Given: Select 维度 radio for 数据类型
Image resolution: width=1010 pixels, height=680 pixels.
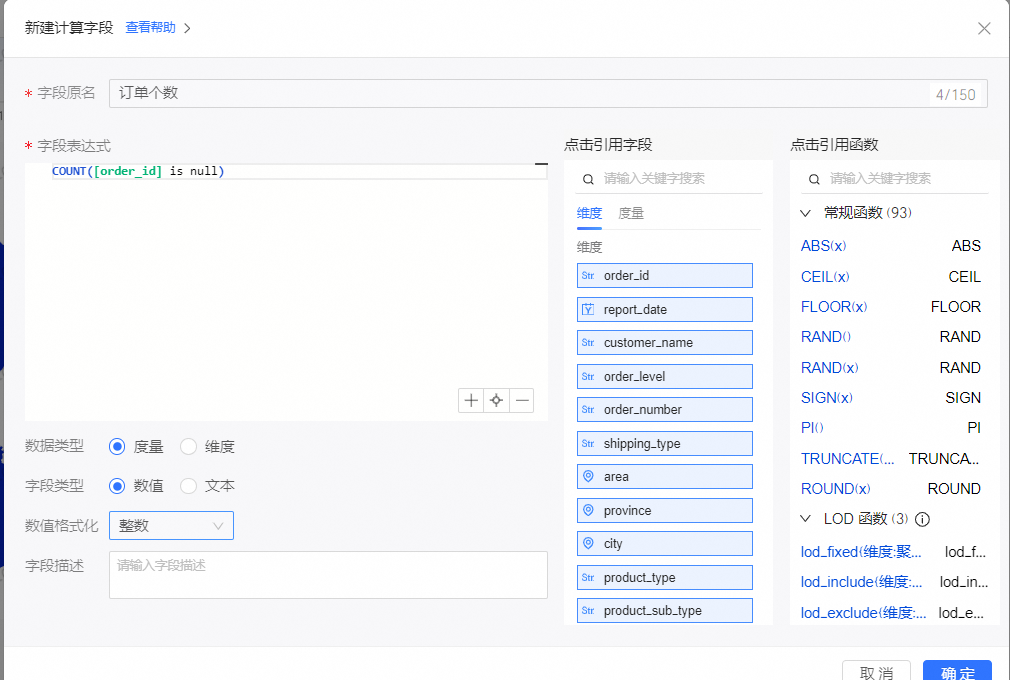Looking at the screenshot, I should (x=189, y=447).
